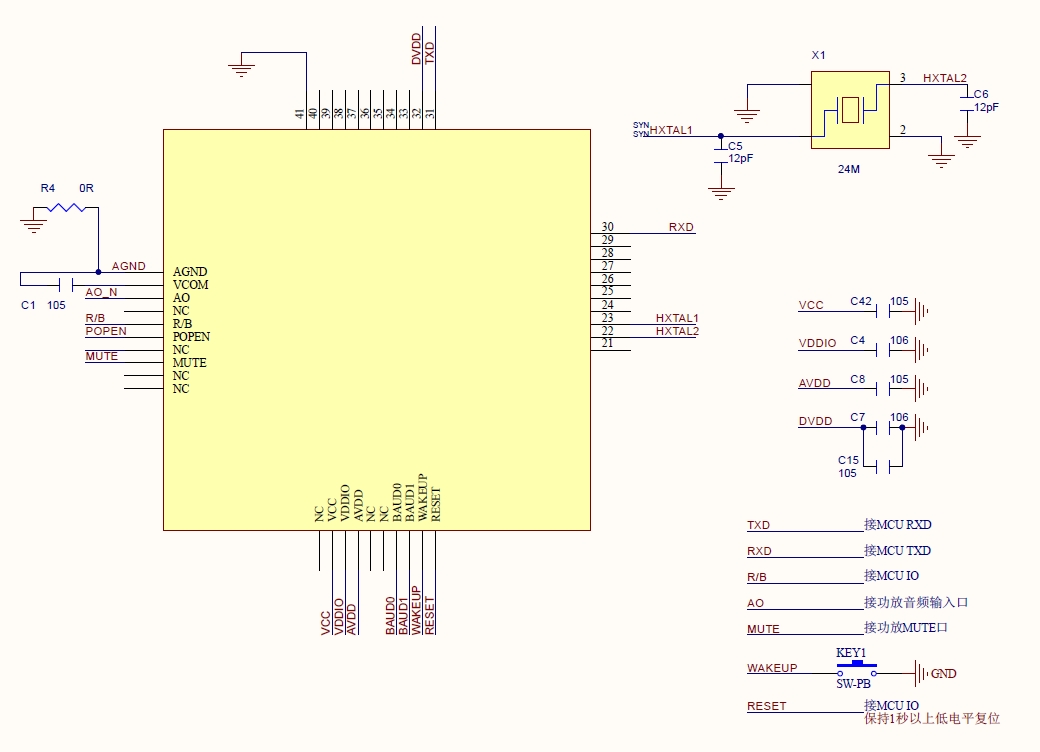The image size is (1040, 752).
Task: Select the pin 41 number on chip top
Action: (300, 115)
